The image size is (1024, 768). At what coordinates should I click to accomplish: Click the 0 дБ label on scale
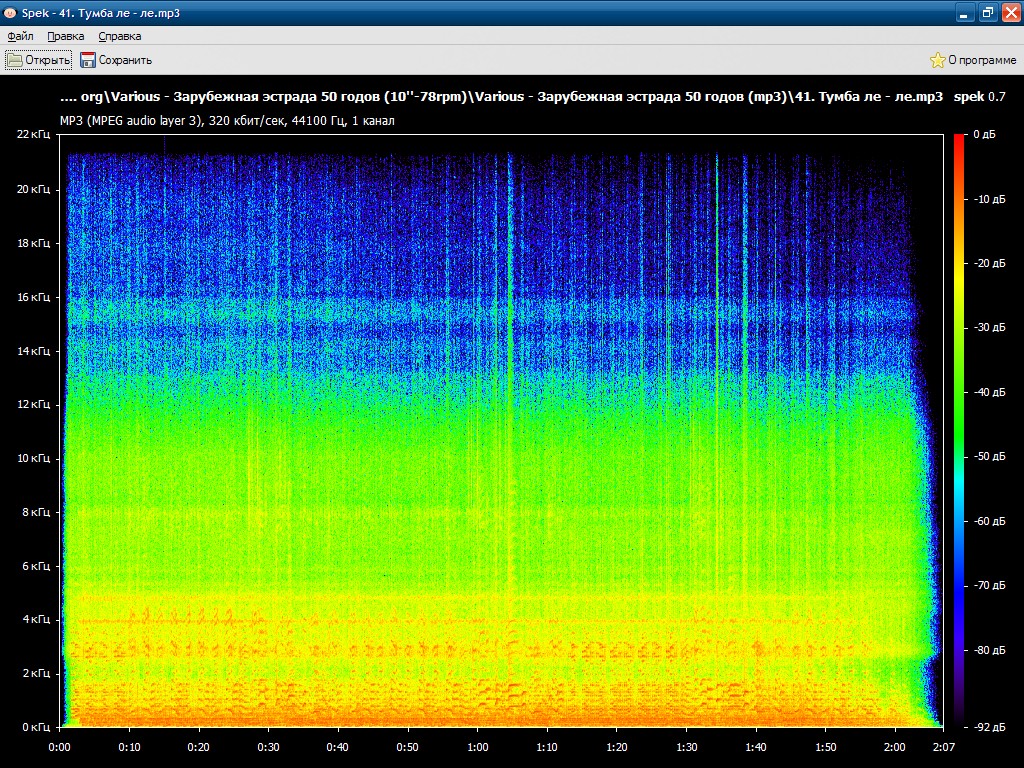[x=984, y=134]
